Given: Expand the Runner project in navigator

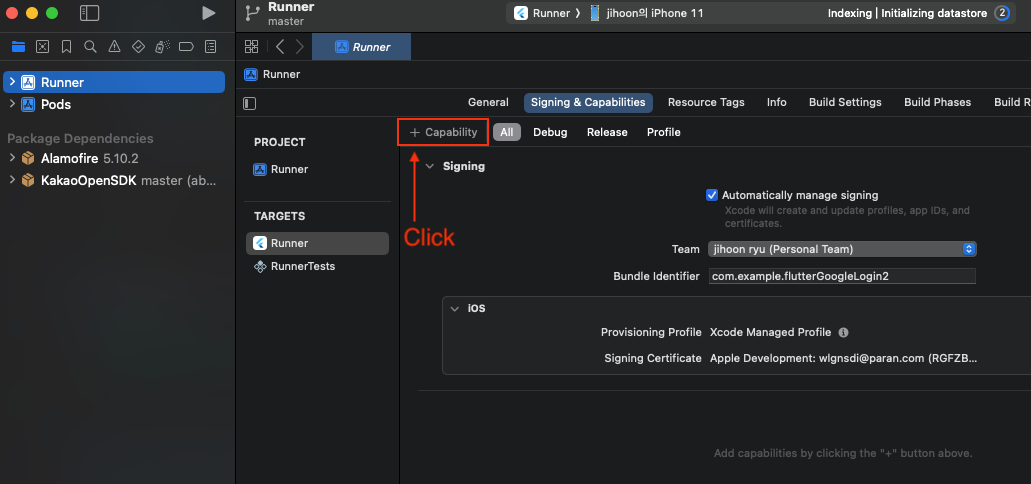Looking at the screenshot, I should click(x=12, y=82).
